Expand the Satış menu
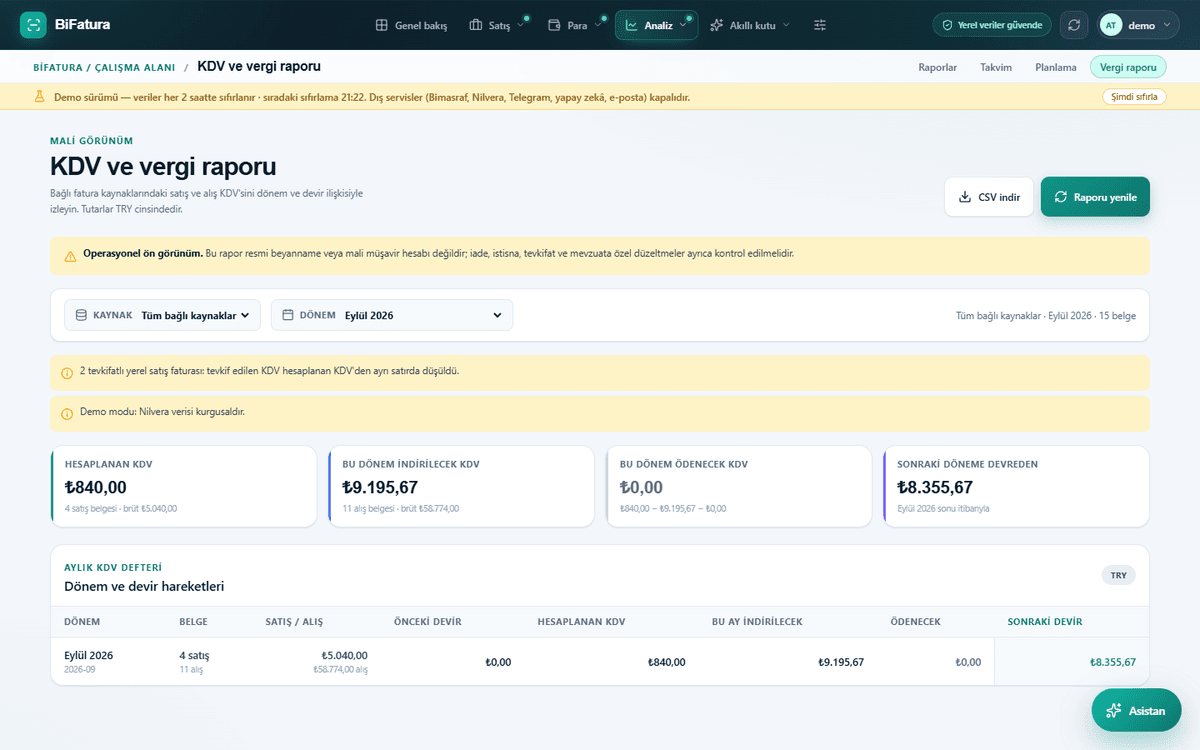Screen dimensions: 1200x750 pyautogui.click(x=496, y=25)
